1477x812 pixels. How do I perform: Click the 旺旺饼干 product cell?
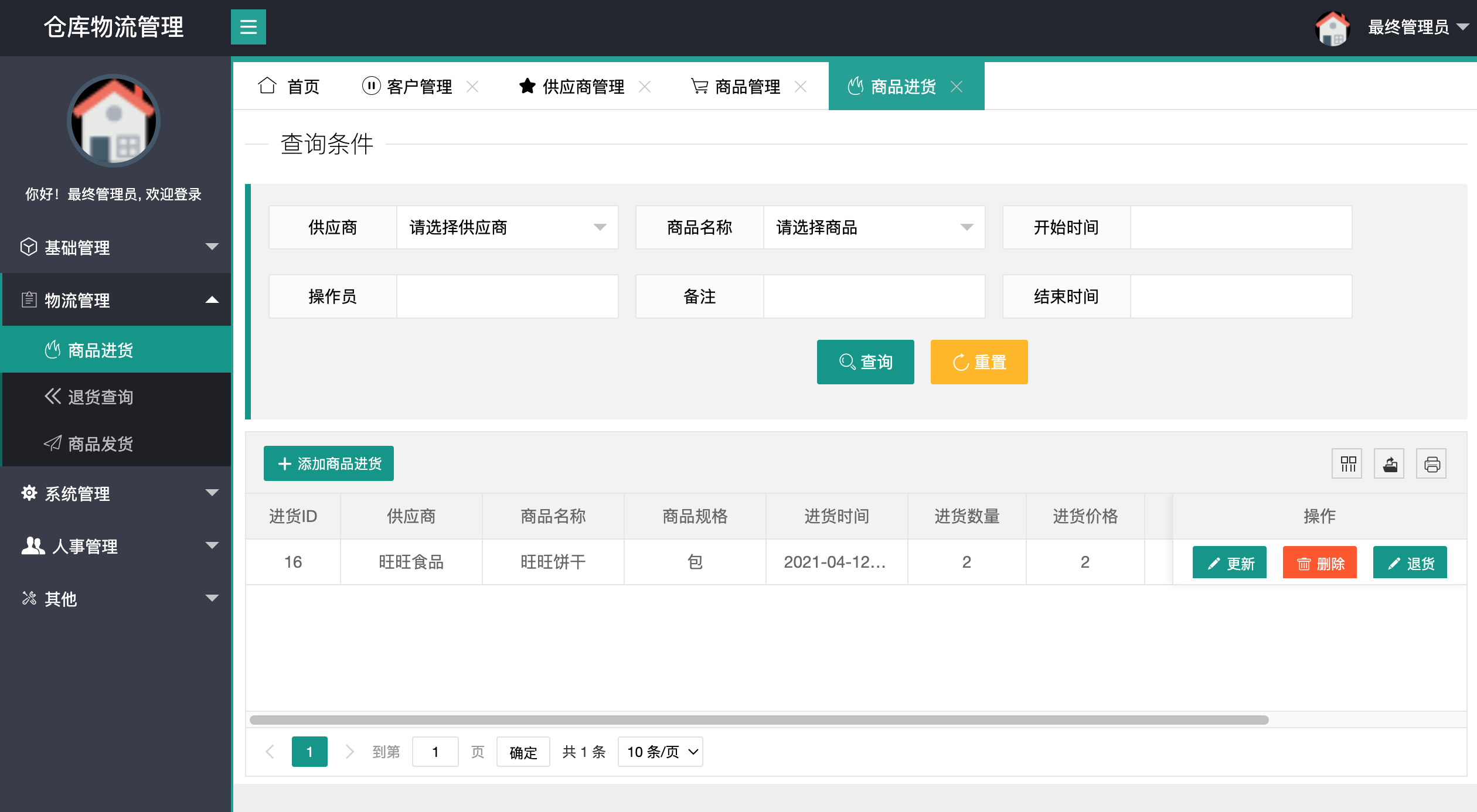pyautogui.click(x=553, y=562)
